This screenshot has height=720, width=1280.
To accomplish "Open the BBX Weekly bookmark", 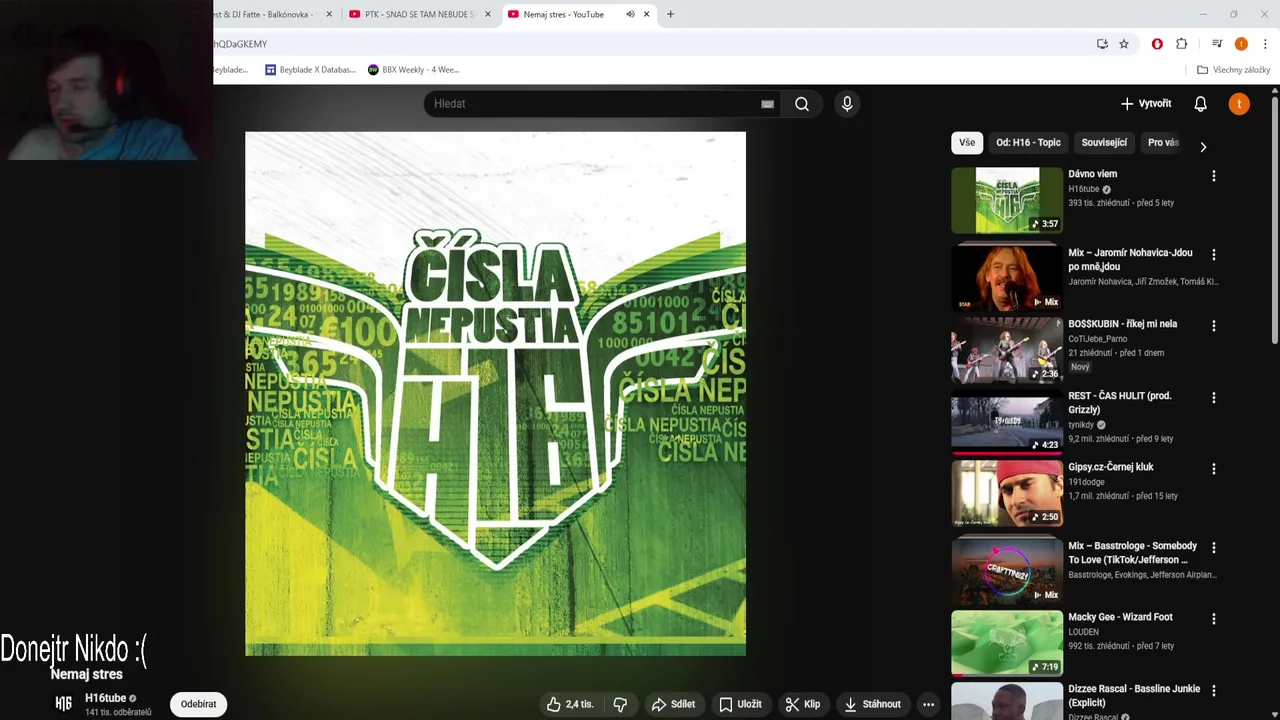I will click(x=414, y=70).
